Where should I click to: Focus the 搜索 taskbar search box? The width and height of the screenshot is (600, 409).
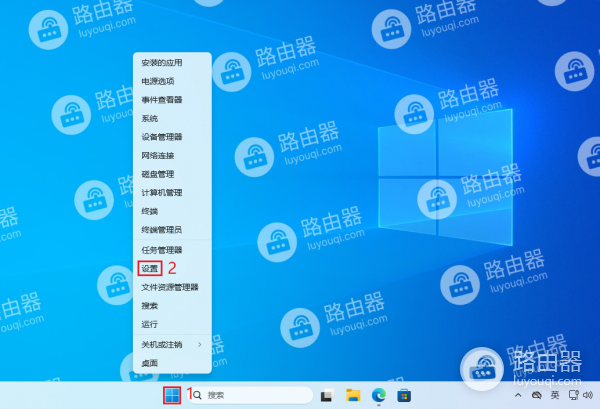[250, 395]
